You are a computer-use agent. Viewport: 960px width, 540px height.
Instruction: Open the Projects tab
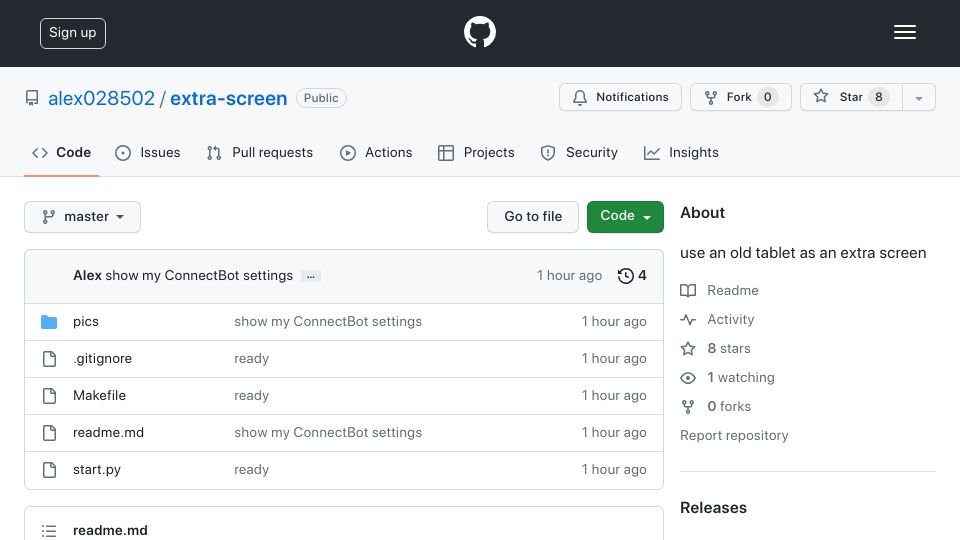click(x=476, y=152)
